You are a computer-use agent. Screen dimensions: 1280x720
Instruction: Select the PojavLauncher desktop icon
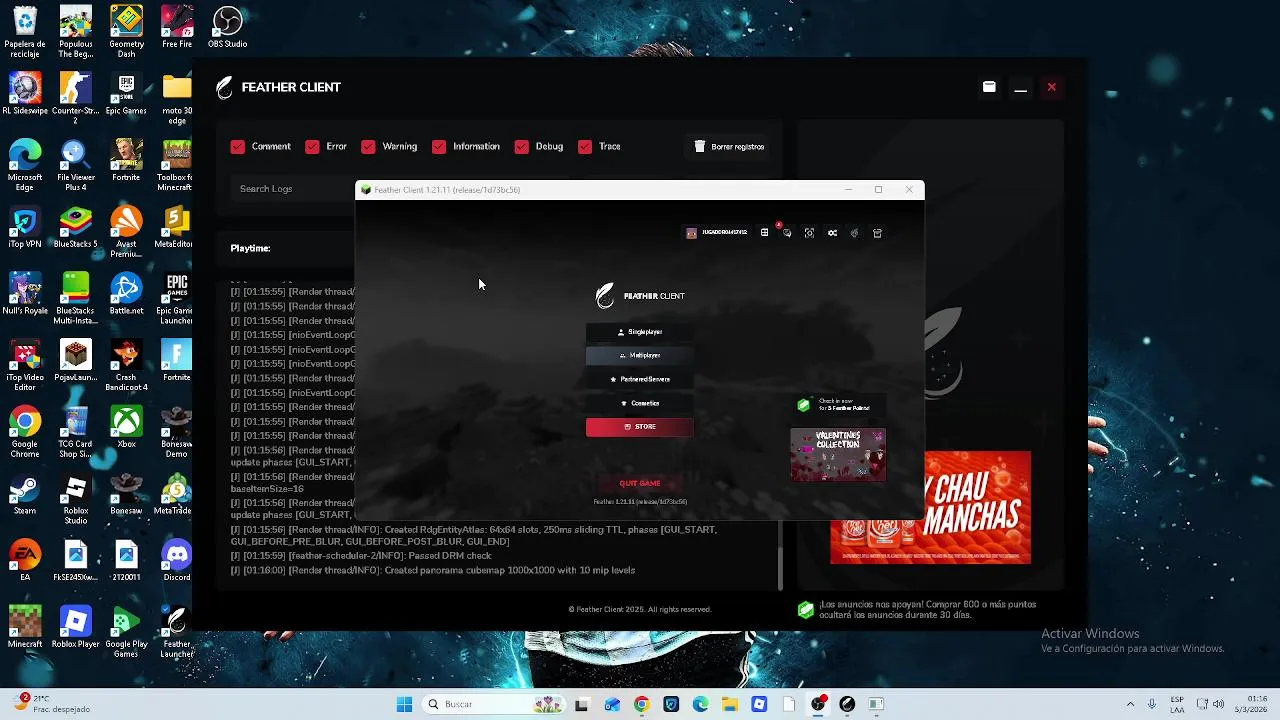pos(75,361)
